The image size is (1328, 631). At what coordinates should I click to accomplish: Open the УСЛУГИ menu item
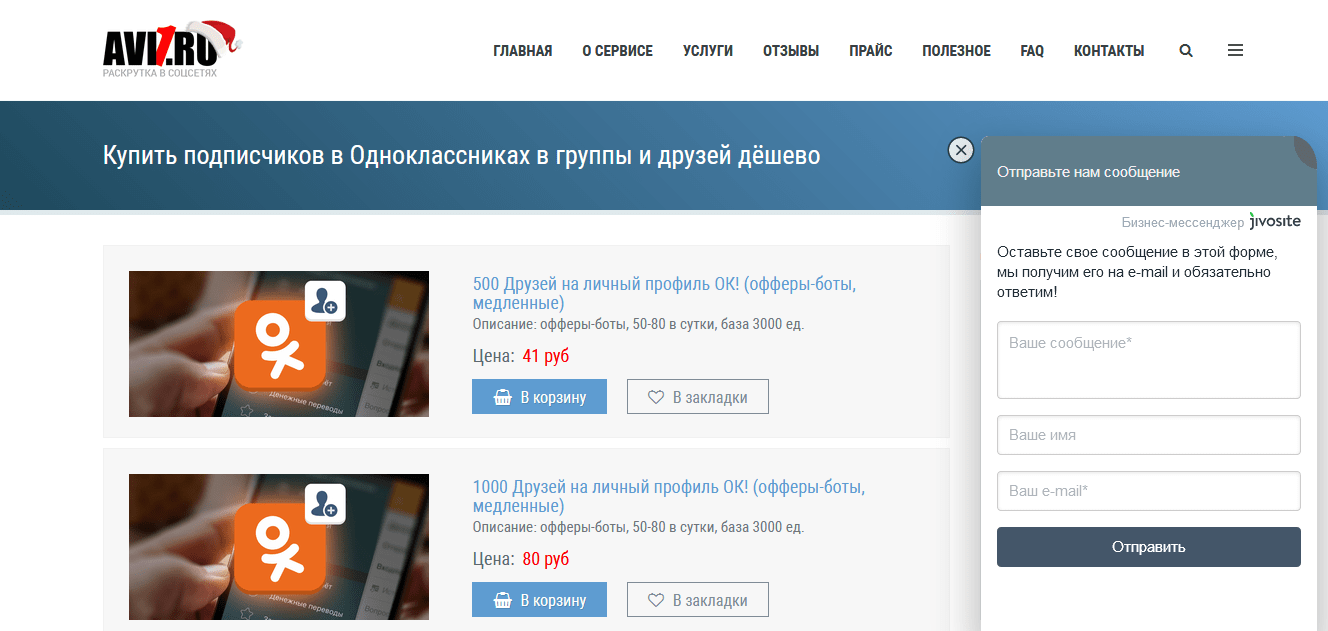pos(708,51)
